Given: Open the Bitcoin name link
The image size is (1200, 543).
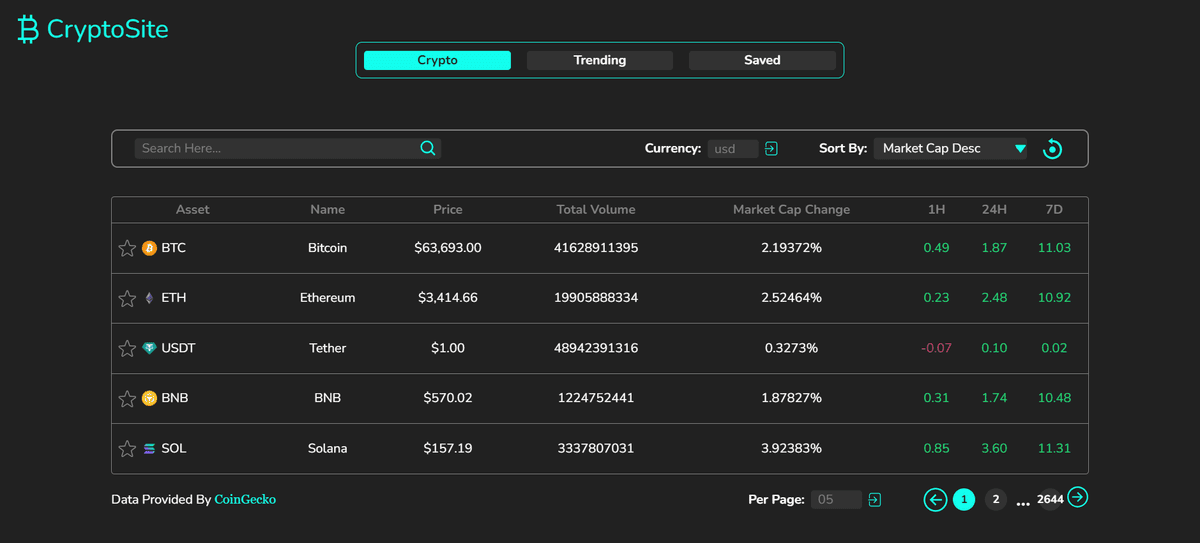Looking at the screenshot, I should click(x=327, y=248).
